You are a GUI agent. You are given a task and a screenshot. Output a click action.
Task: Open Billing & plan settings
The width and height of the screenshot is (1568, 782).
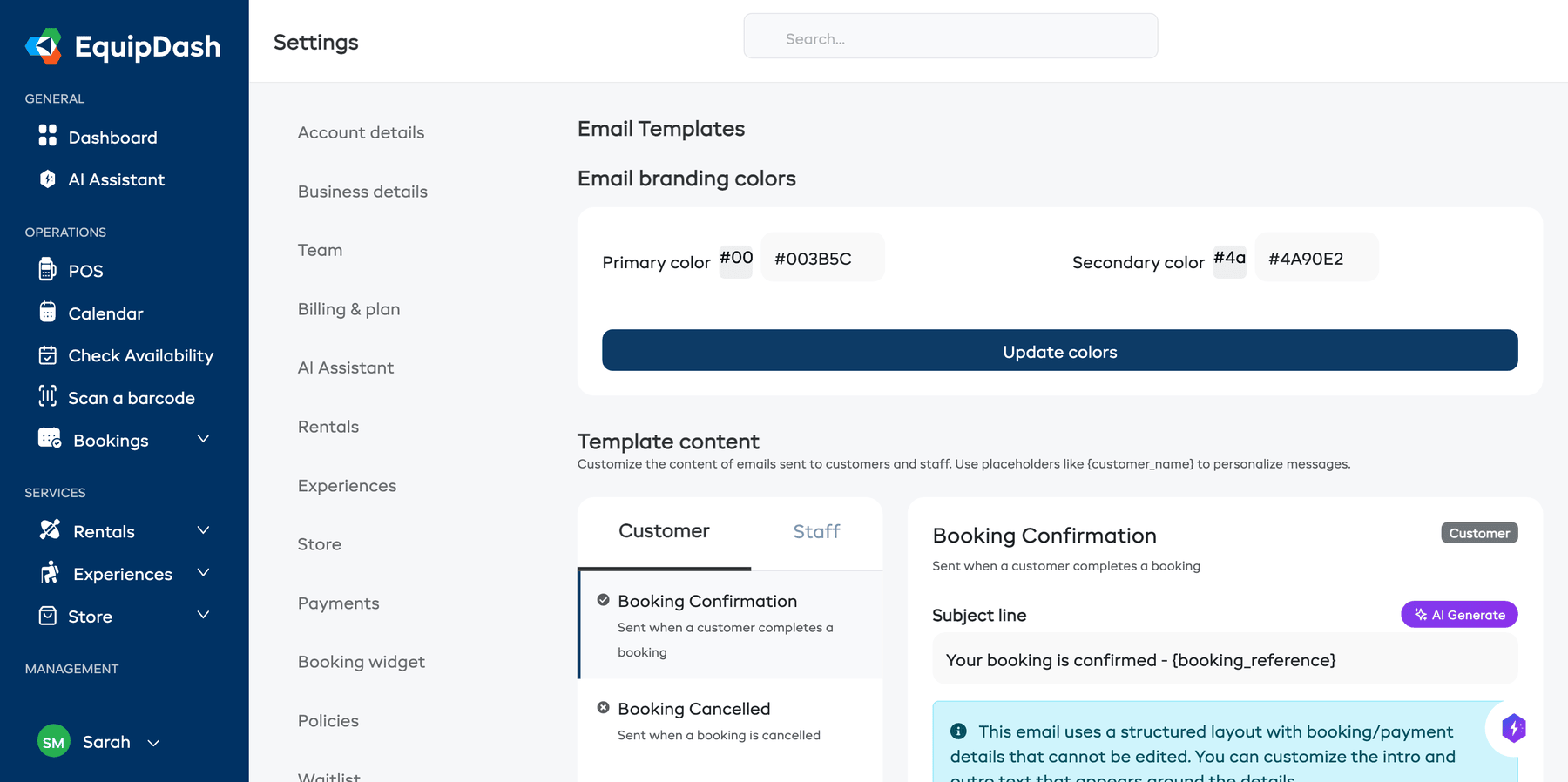point(348,309)
